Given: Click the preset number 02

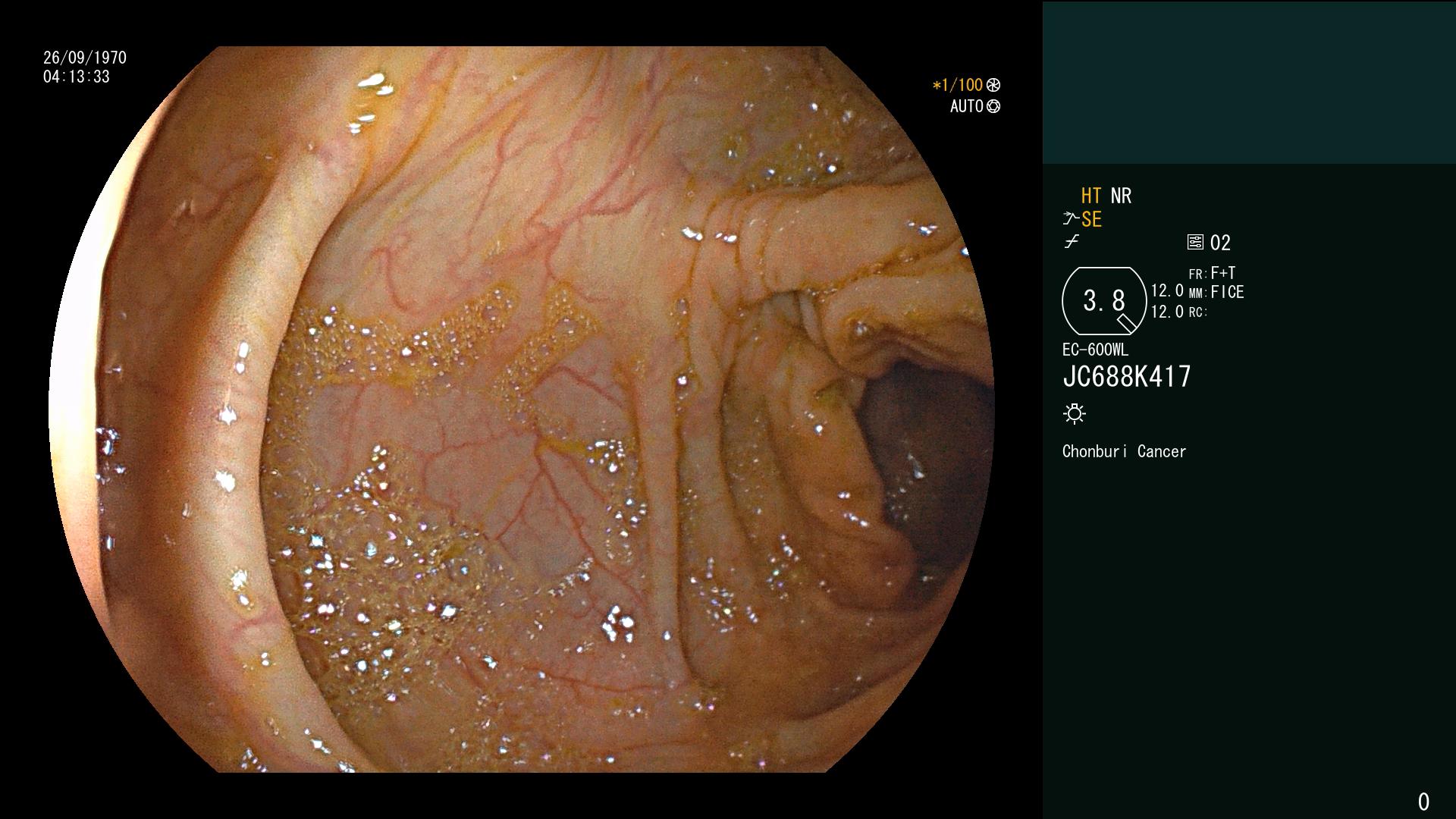Looking at the screenshot, I should 1220,243.
